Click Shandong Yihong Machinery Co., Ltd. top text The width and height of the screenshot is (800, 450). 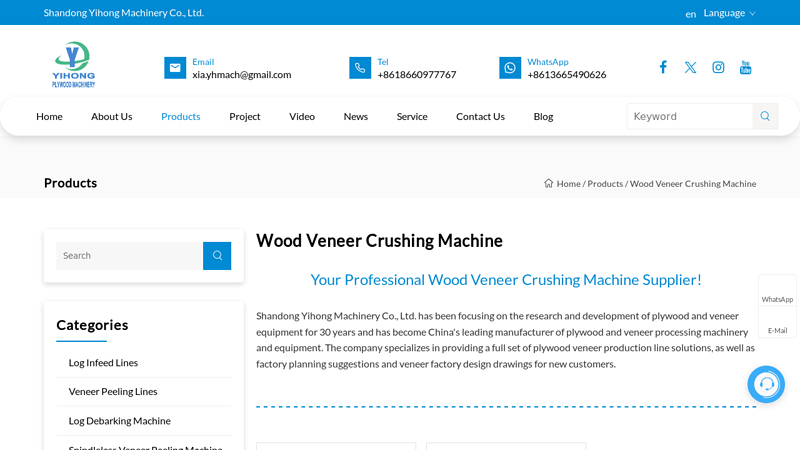pyautogui.click(x=123, y=13)
